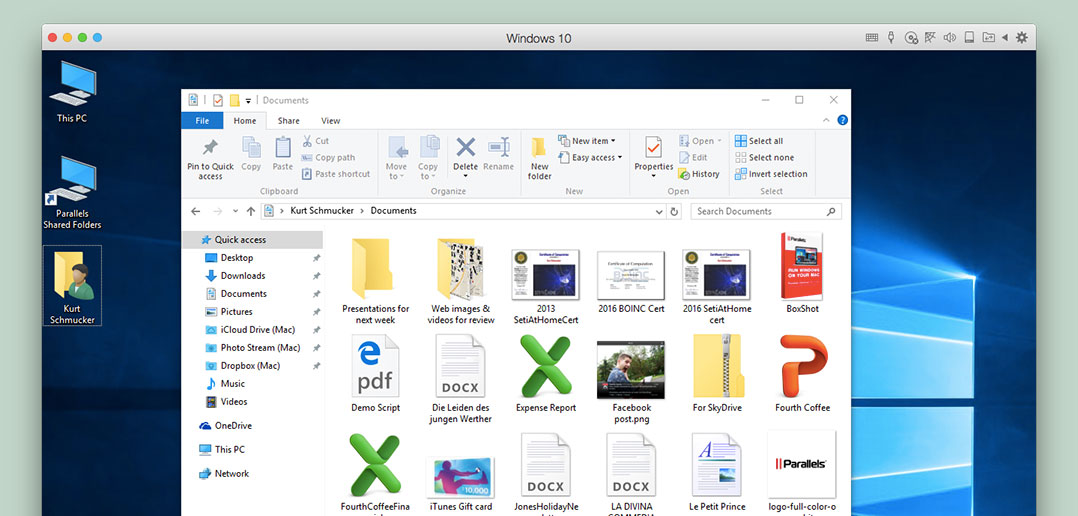Open the Easy access dropdown
The height and width of the screenshot is (516, 1078).
click(x=590, y=157)
